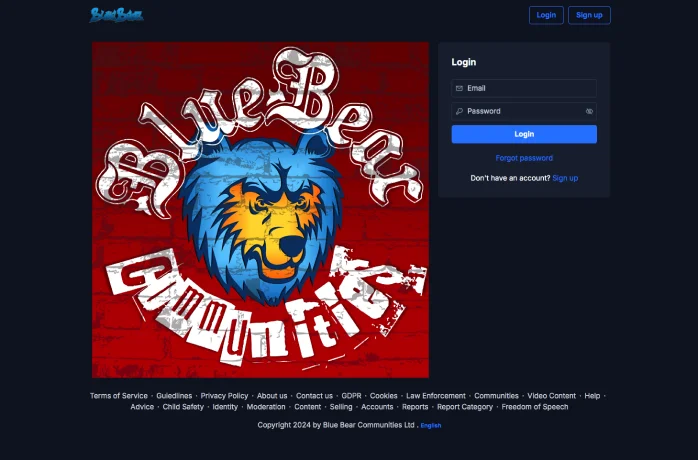Go to the GDPR footer link
The height and width of the screenshot is (460, 698).
click(x=351, y=396)
